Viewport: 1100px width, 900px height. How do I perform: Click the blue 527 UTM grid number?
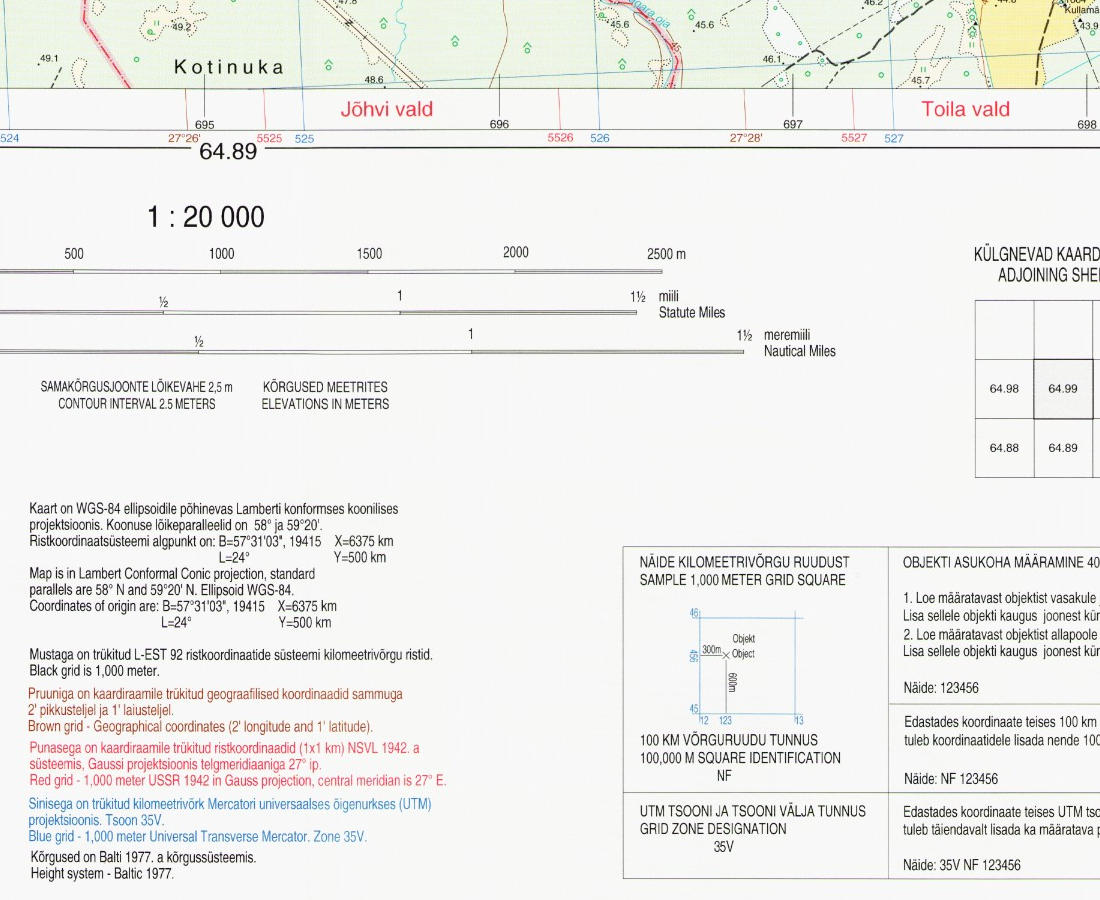(x=894, y=138)
